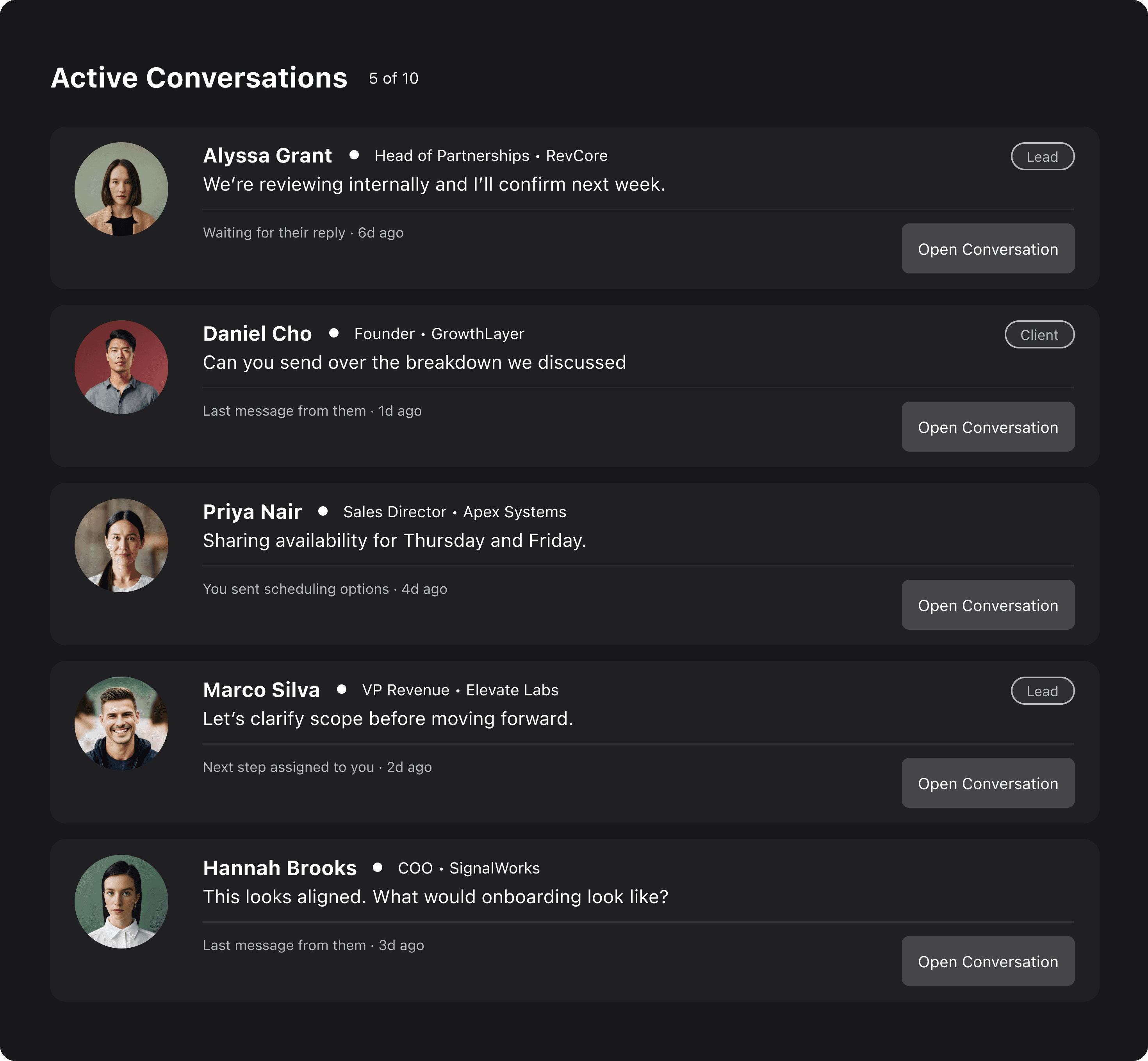
Task: Click the Client tag on Daniel Cho
Action: [x=1039, y=335]
